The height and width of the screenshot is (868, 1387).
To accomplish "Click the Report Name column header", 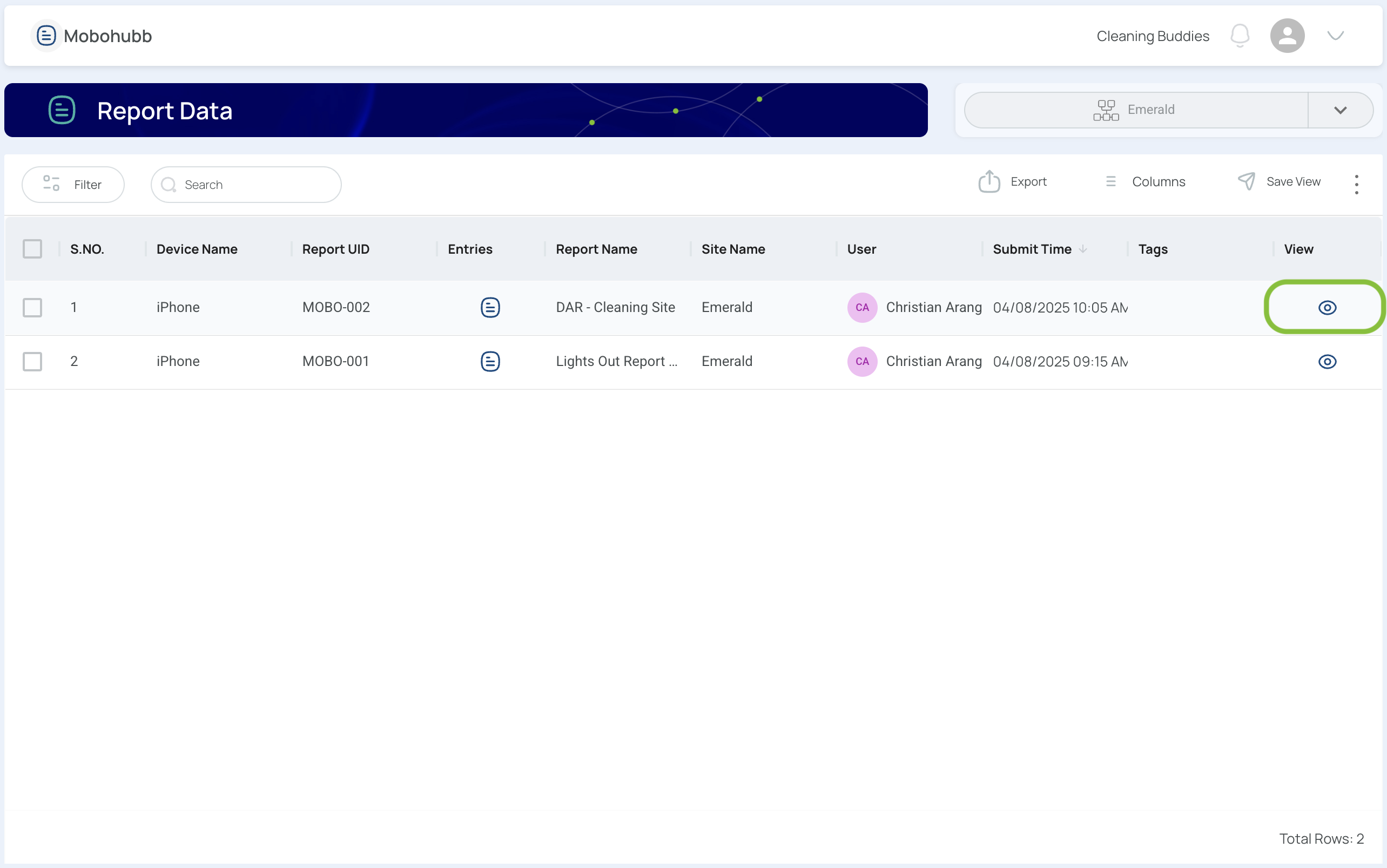I will (x=596, y=249).
